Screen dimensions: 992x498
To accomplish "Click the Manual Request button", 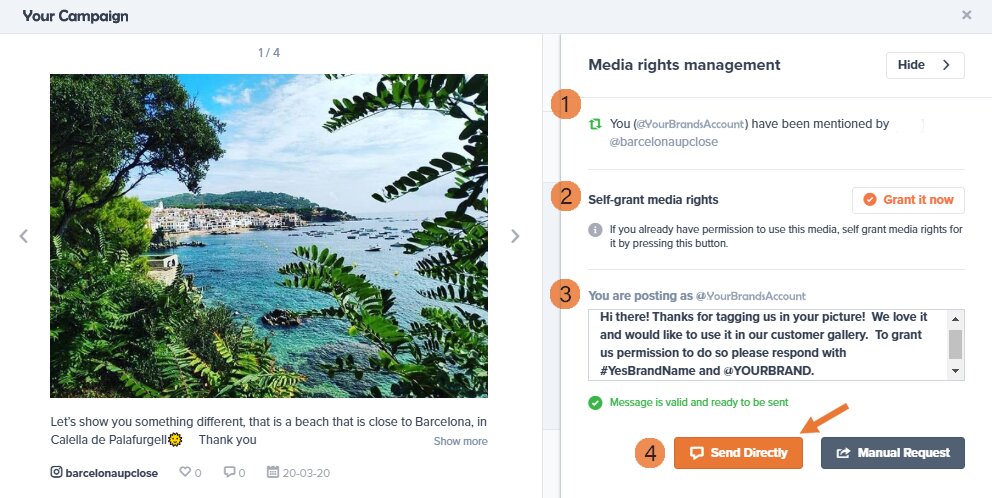I will click(892, 453).
